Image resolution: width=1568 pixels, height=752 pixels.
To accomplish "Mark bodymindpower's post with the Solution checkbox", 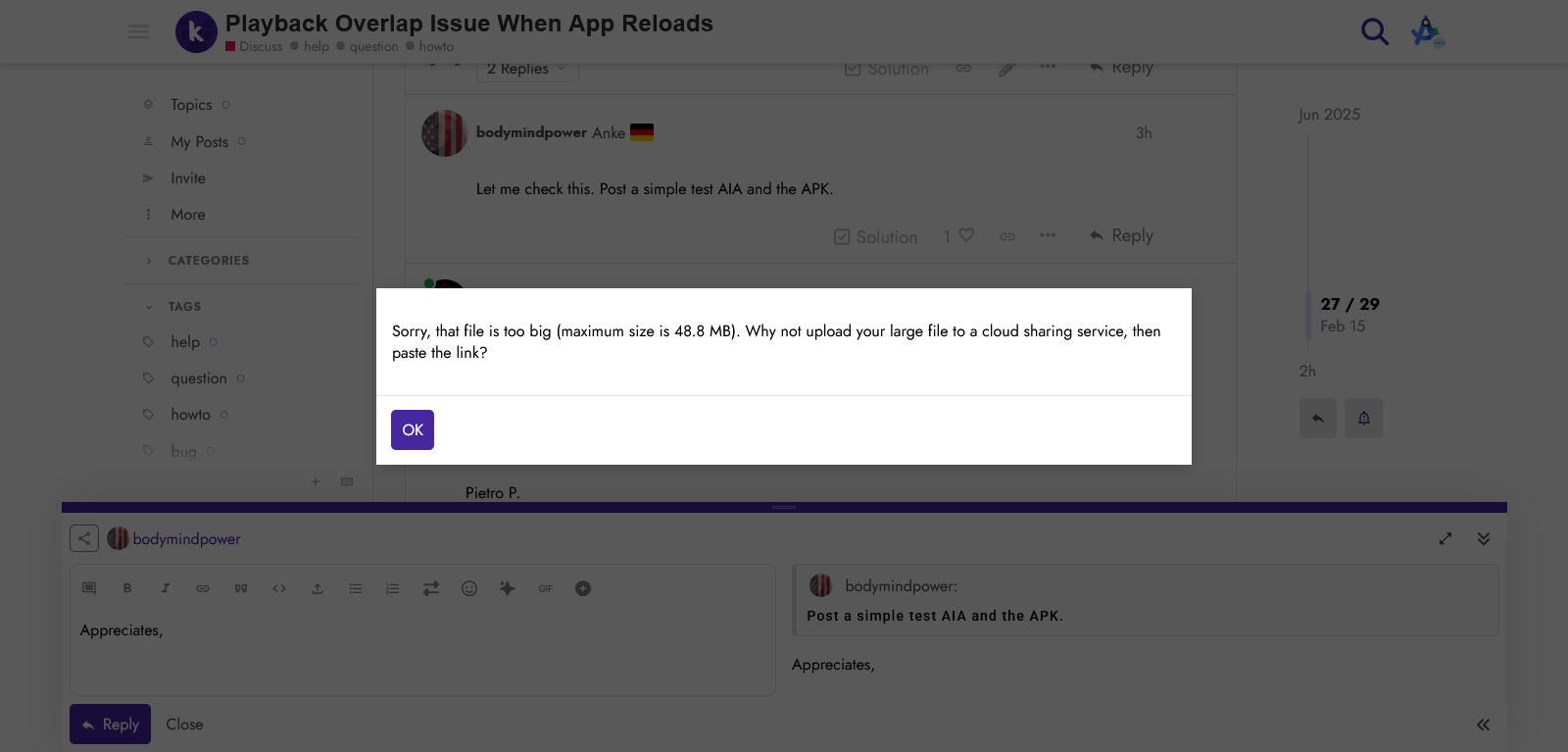I will 875,236.
